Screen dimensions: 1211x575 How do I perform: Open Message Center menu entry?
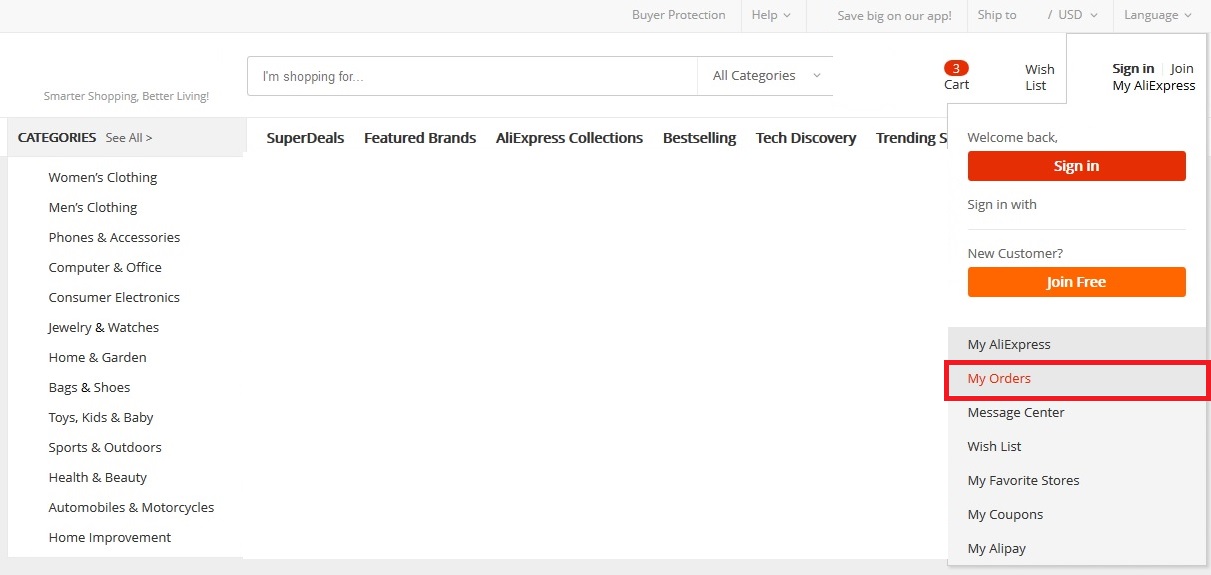pos(1077,412)
